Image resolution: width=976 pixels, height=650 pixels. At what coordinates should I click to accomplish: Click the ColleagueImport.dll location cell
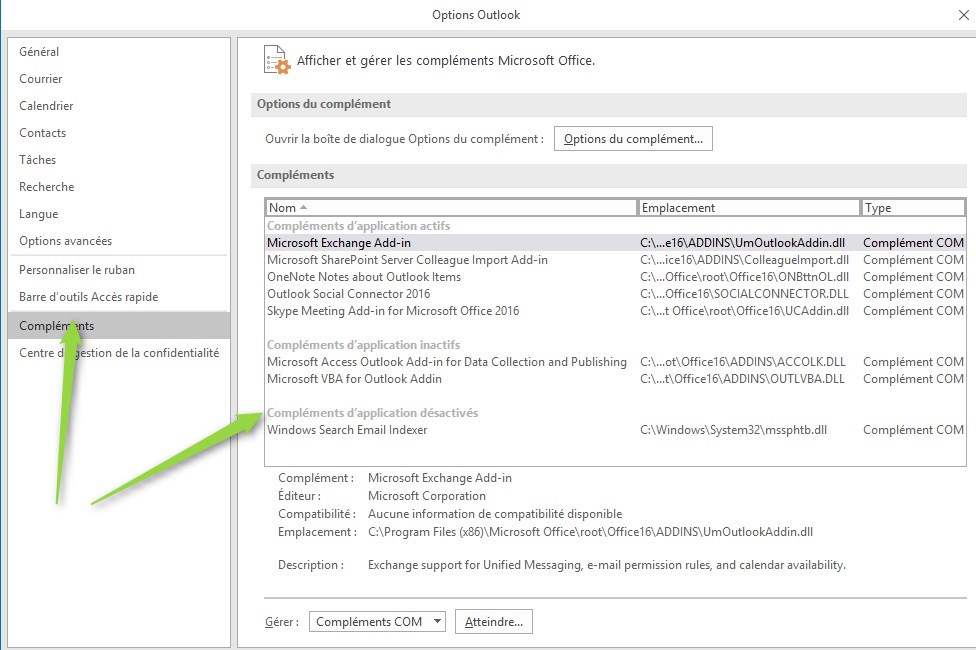(x=744, y=260)
